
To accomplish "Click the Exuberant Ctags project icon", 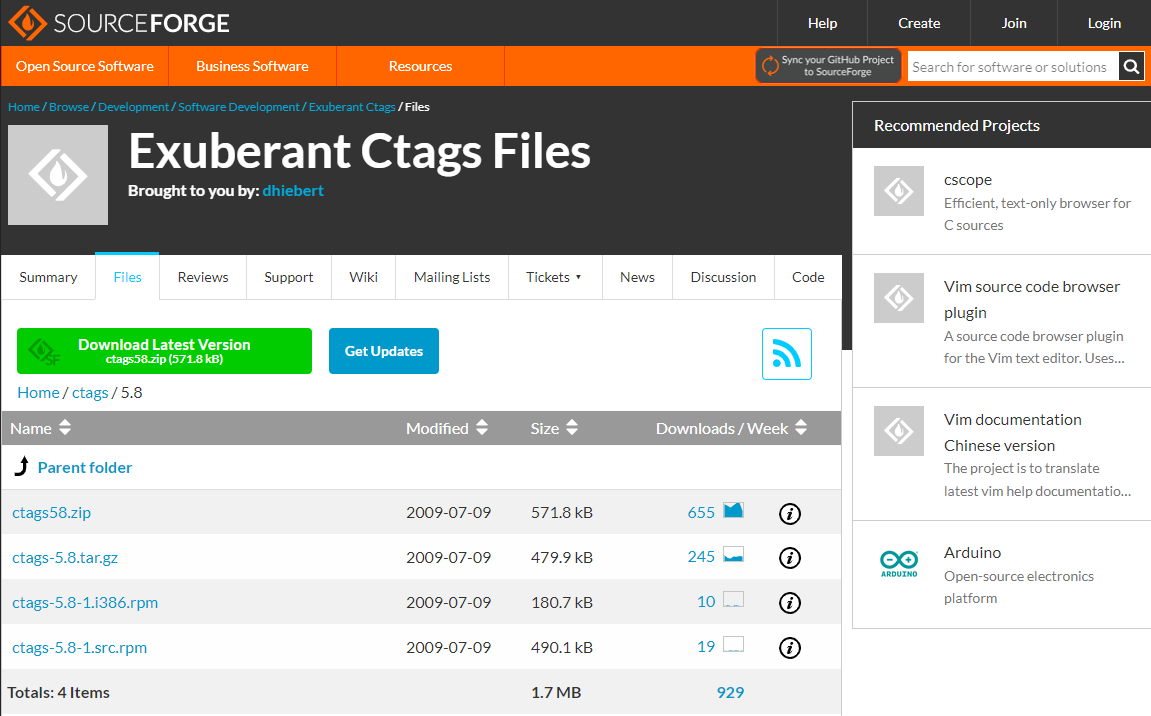I will tap(58, 175).
